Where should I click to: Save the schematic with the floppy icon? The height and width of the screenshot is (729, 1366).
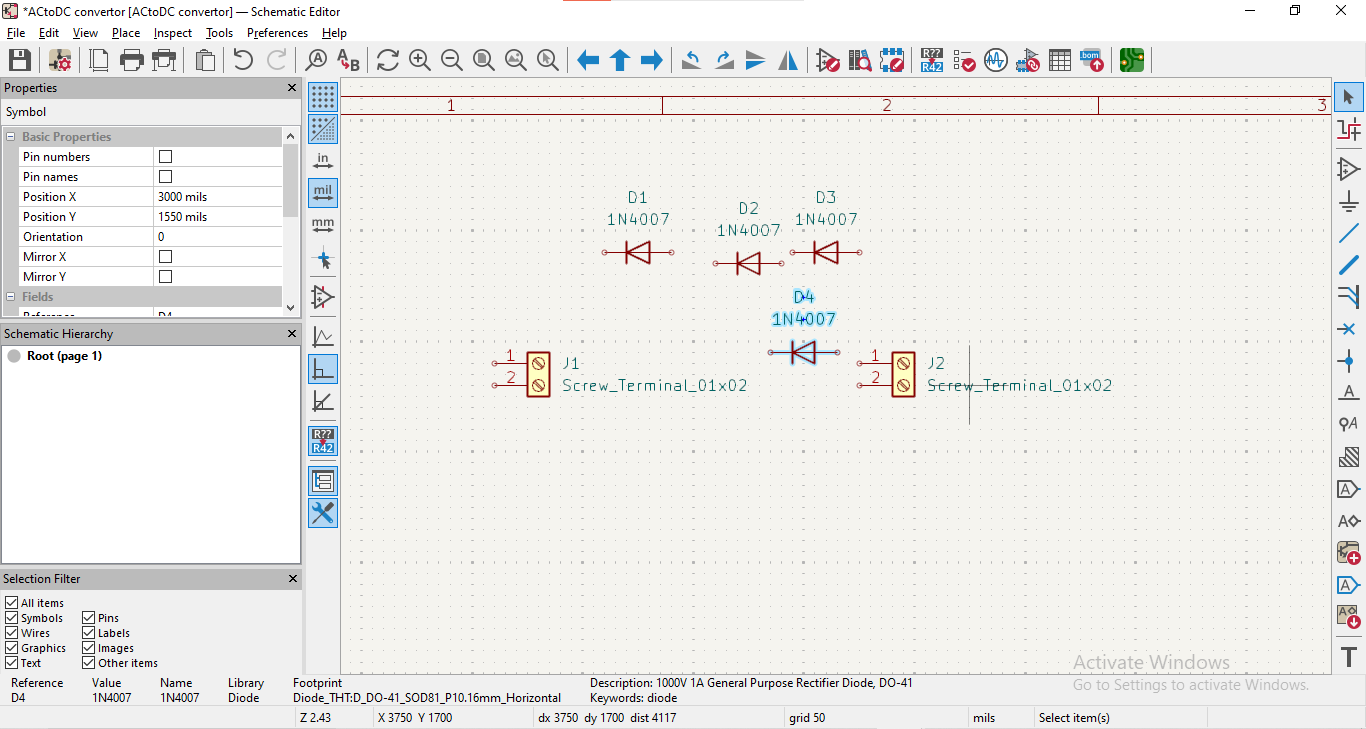tap(19, 60)
